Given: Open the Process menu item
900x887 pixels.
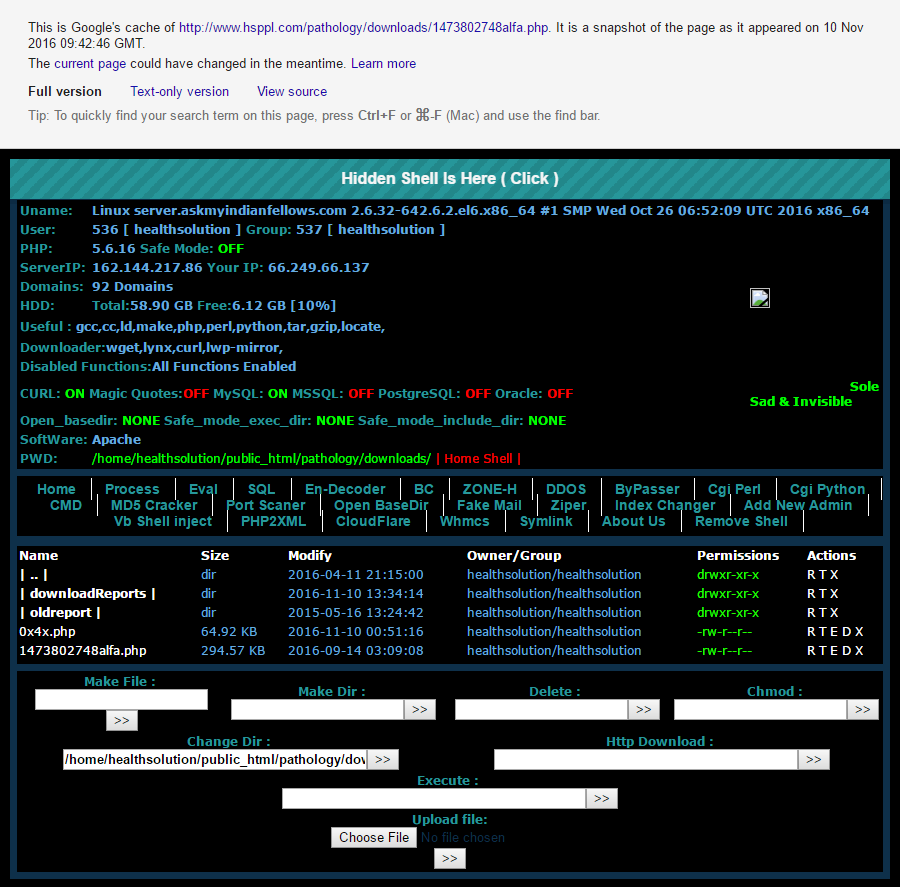Looking at the screenshot, I should [x=132, y=489].
